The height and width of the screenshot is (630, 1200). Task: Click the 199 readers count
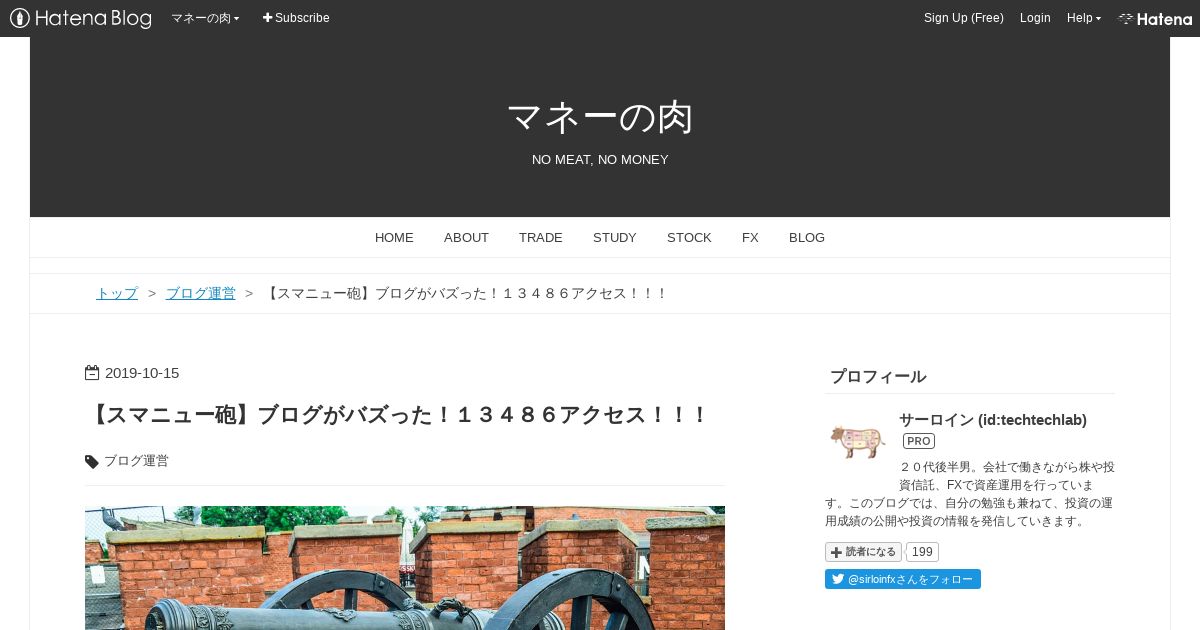922,552
